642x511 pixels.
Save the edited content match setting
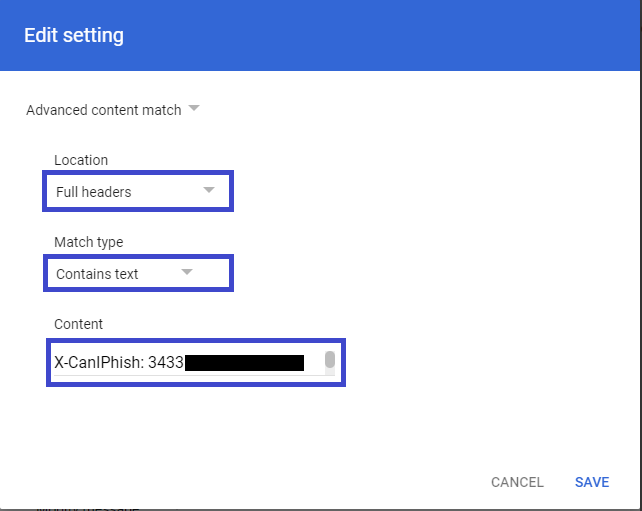(x=592, y=482)
